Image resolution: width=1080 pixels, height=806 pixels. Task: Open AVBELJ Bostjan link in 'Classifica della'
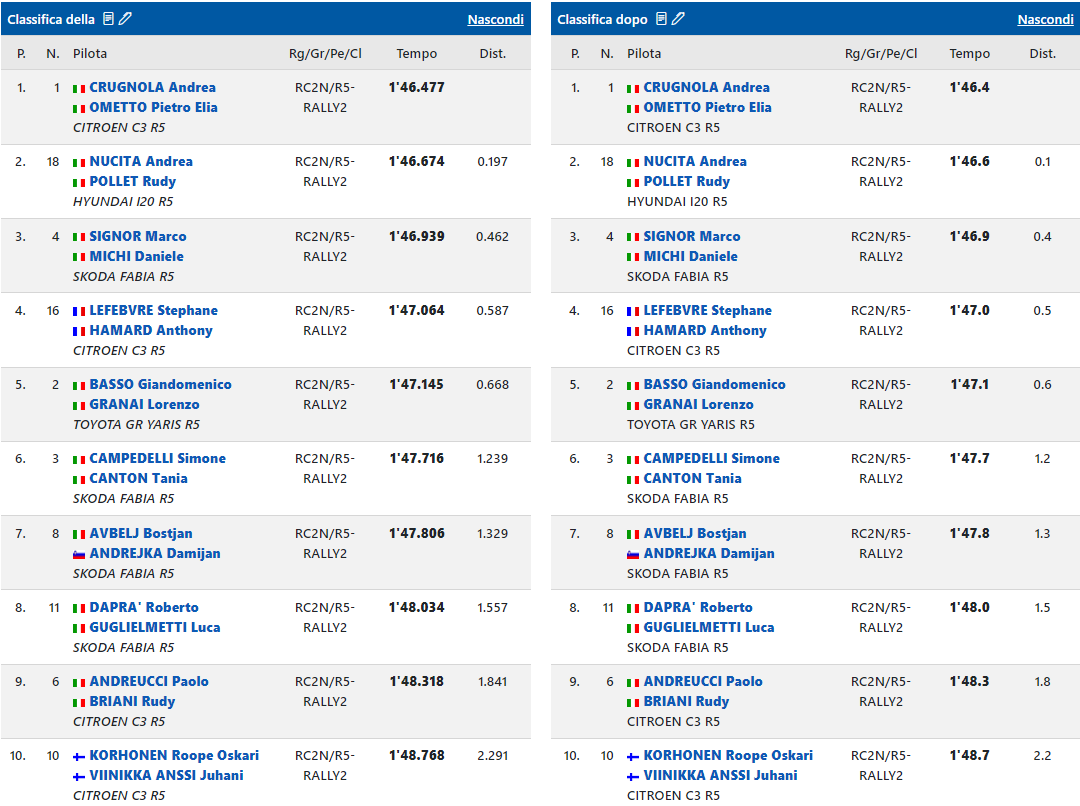coord(141,533)
